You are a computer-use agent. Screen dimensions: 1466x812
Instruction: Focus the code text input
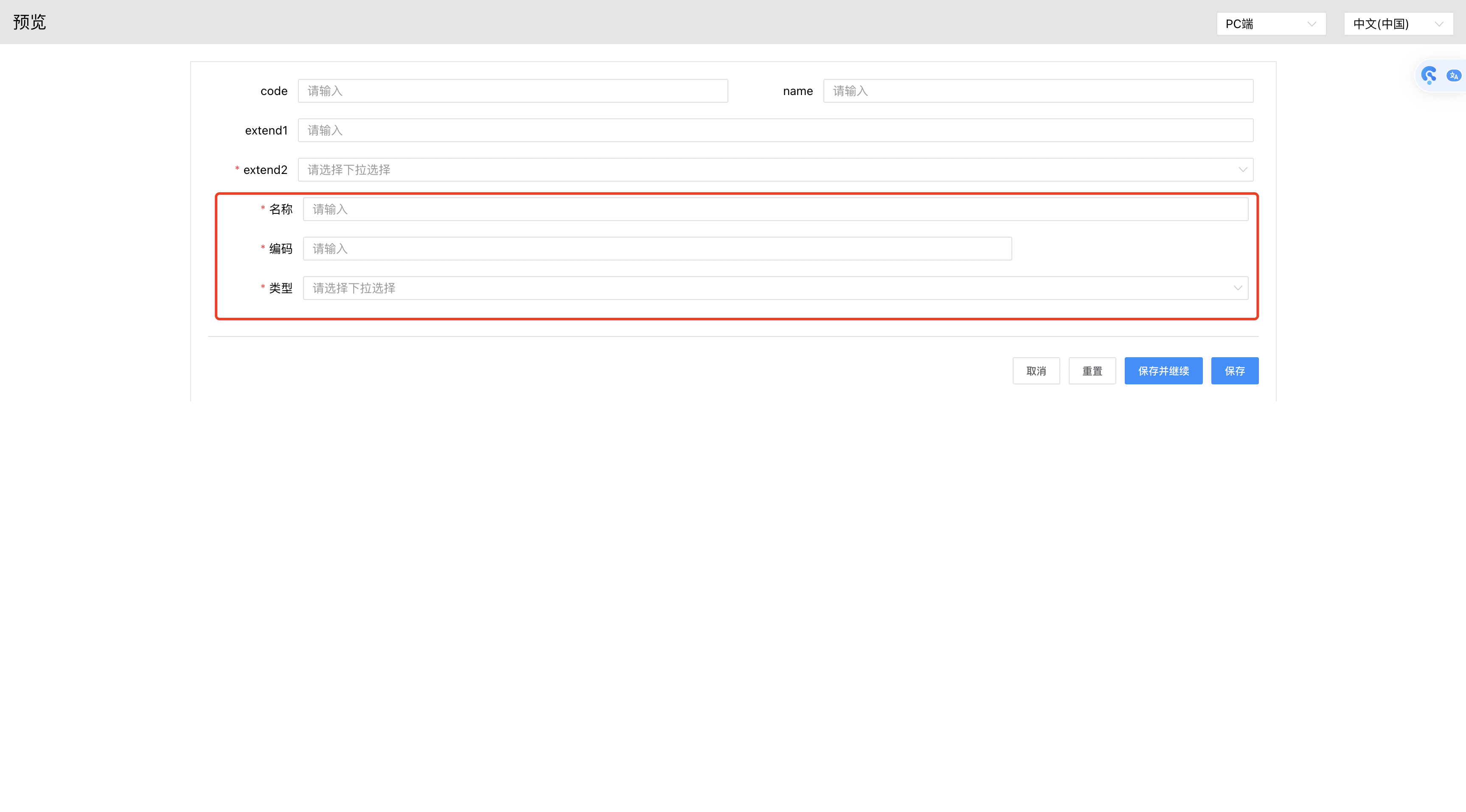[512, 91]
